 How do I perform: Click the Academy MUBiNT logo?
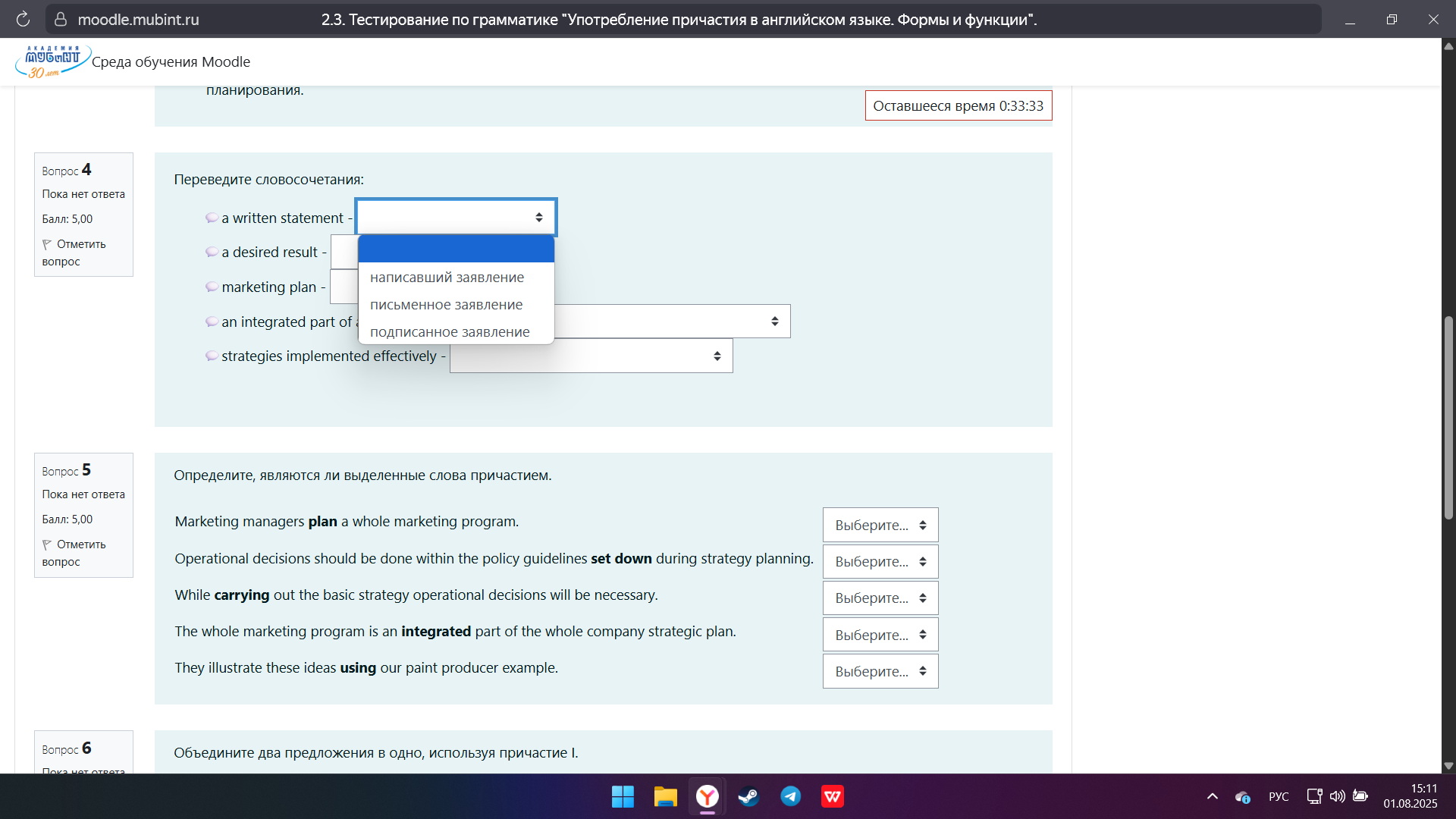tap(52, 61)
